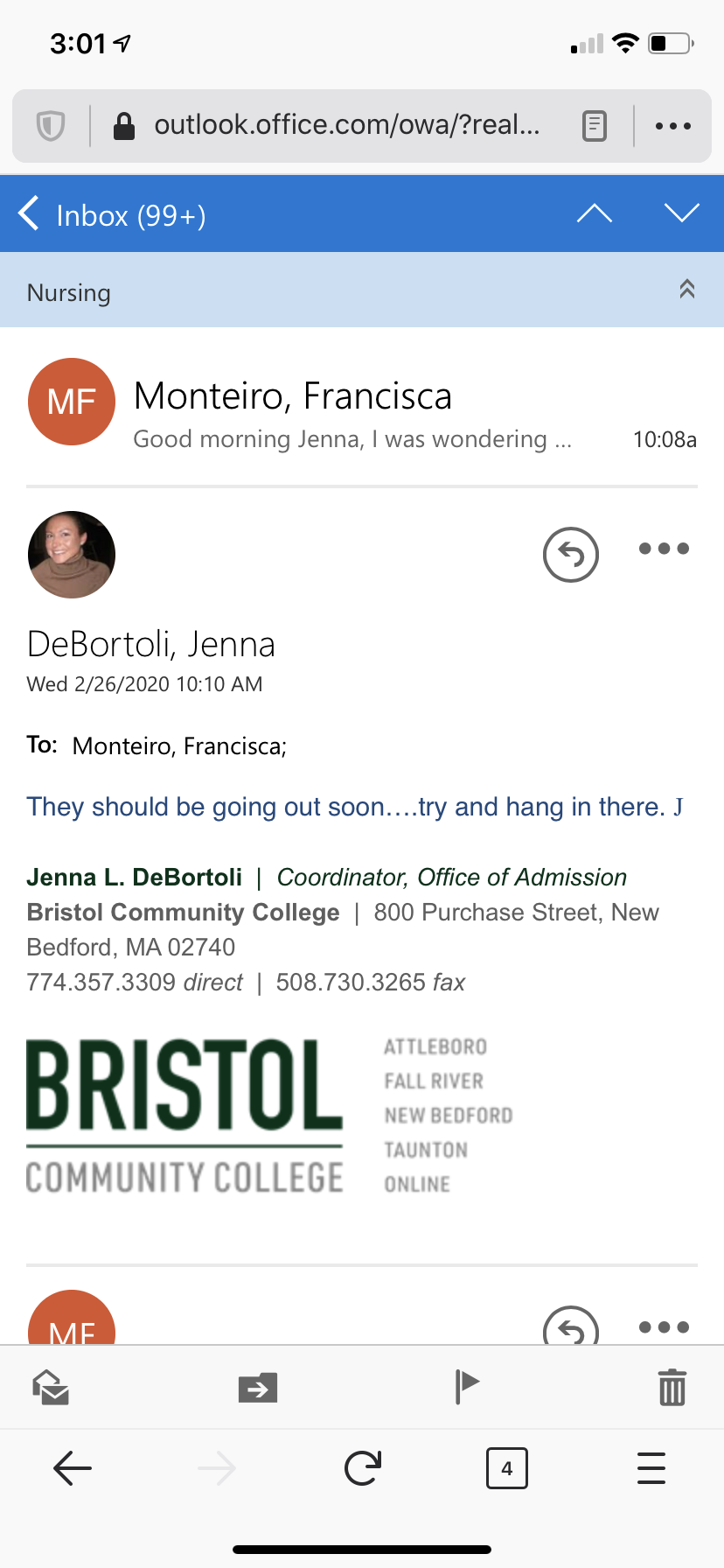Image resolution: width=724 pixels, height=1568 pixels.
Task: Tap the tracking protection shield icon
Action: pyautogui.click(x=51, y=126)
